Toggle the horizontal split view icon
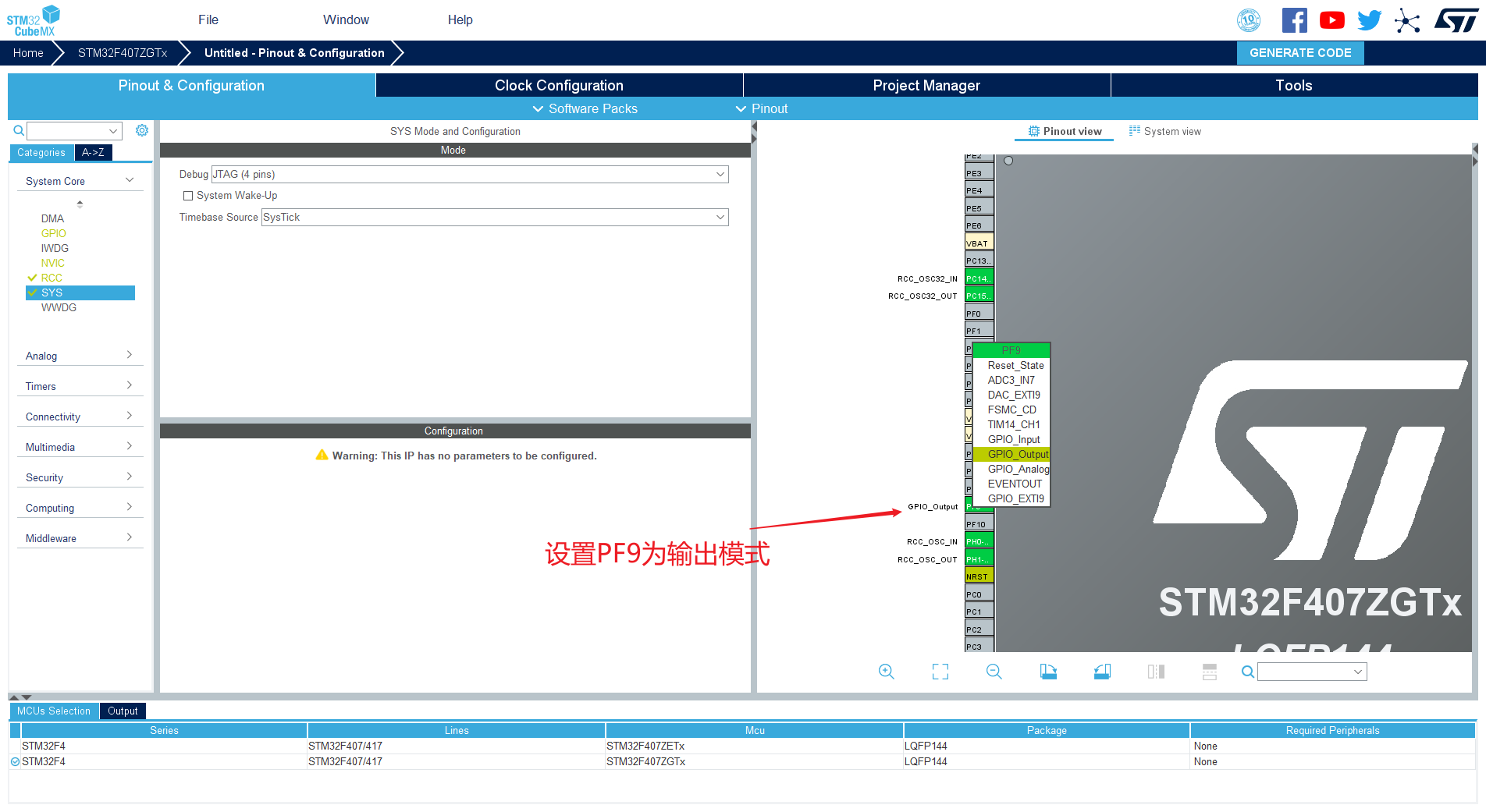 coord(1210,672)
